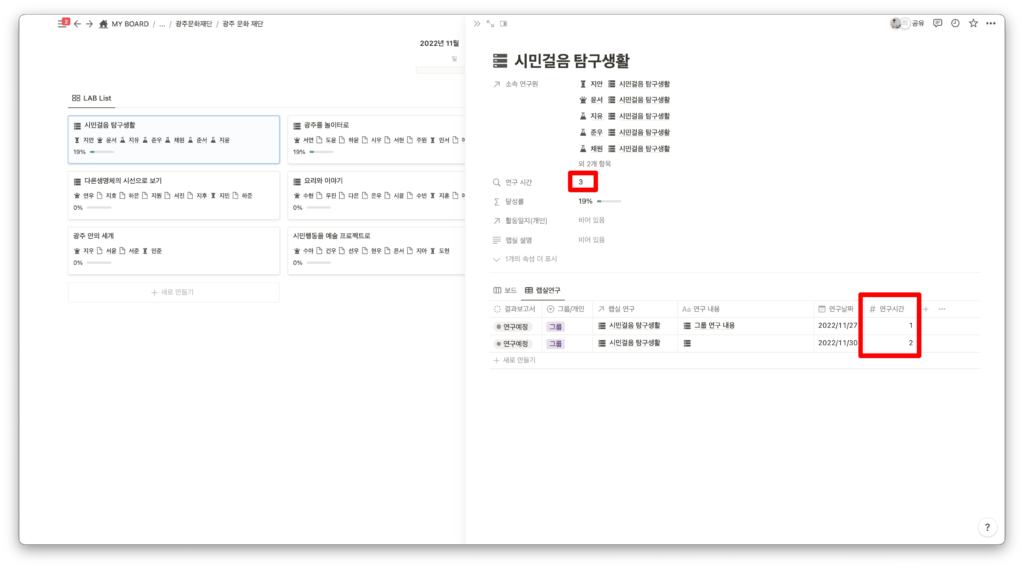Open member 지유 relation in properties
Image resolution: width=1024 pixels, height=568 pixels.
[x=624, y=116]
